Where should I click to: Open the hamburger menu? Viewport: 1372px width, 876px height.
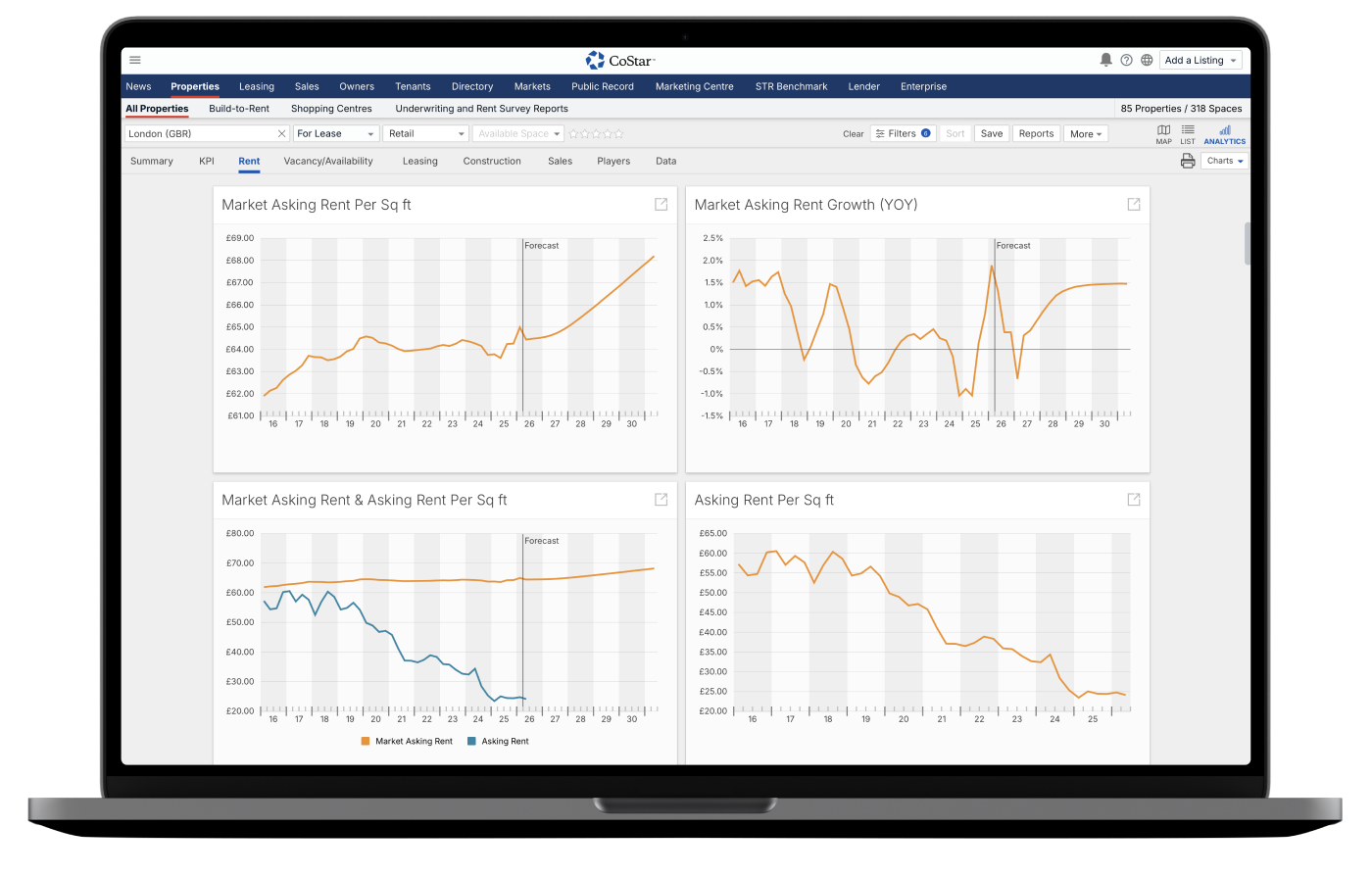pos(135,60)
